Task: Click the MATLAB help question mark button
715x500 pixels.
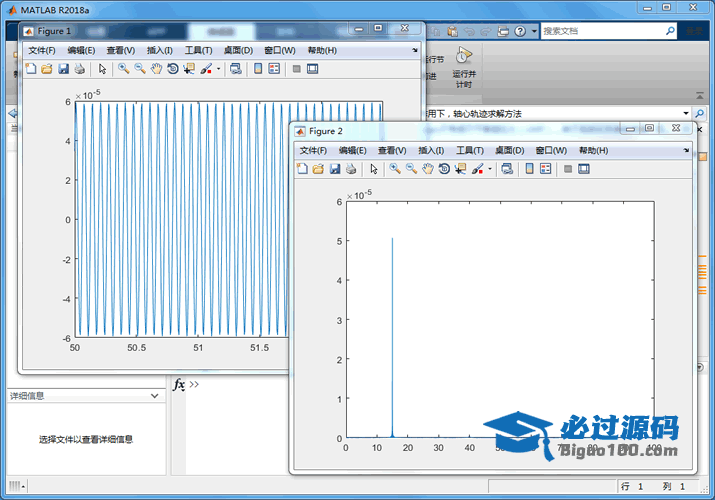Action: tap(520, 31)
